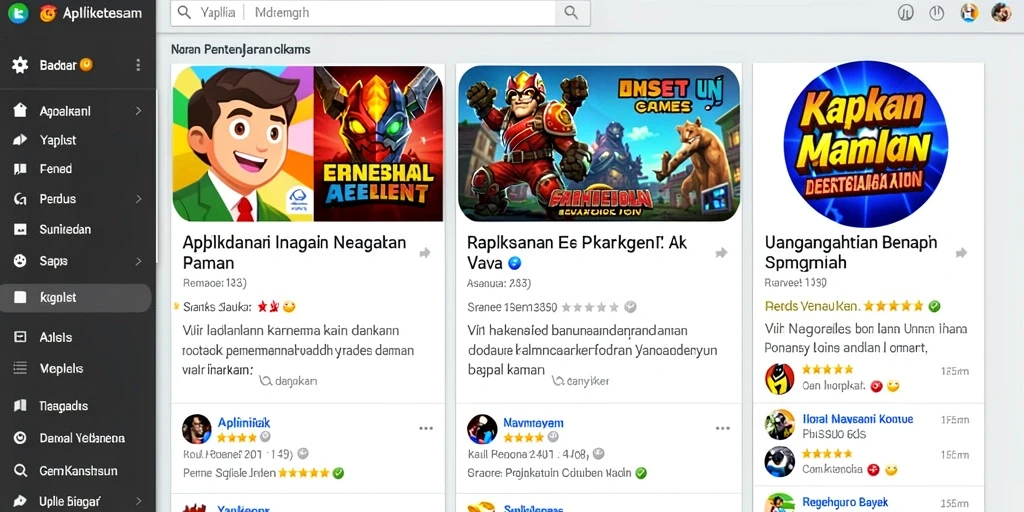Viewport: 1024px width, 512px height.
Task: Expand the Uplie Biagar submenu chevron
Action: tap(138, 502)
